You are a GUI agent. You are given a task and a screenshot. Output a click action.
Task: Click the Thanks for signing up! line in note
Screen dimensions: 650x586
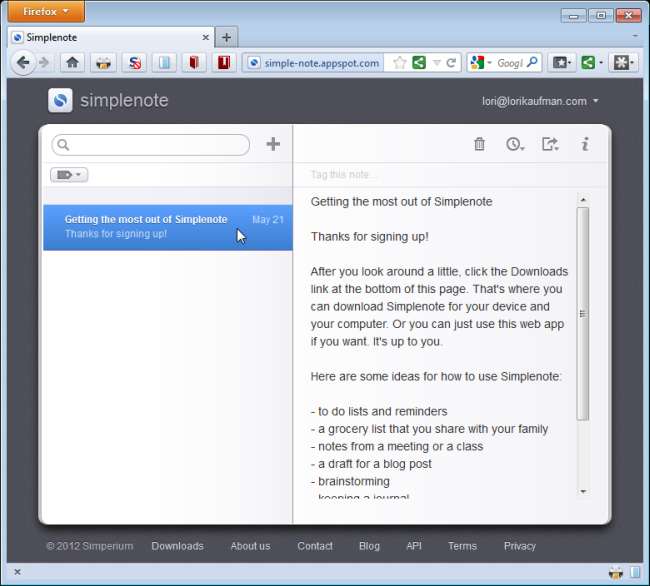(x=369, y=237)
